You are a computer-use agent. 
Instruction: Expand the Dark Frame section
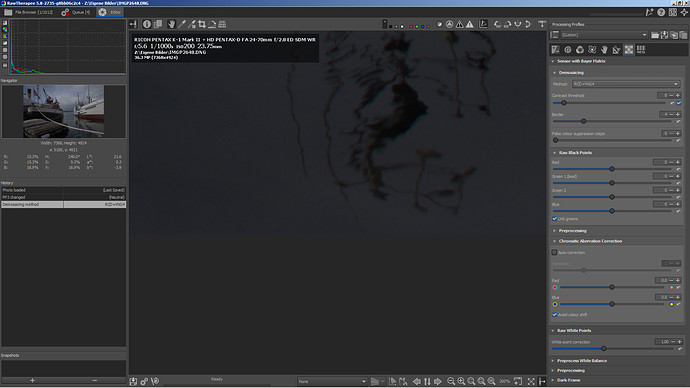pos(568,380)
